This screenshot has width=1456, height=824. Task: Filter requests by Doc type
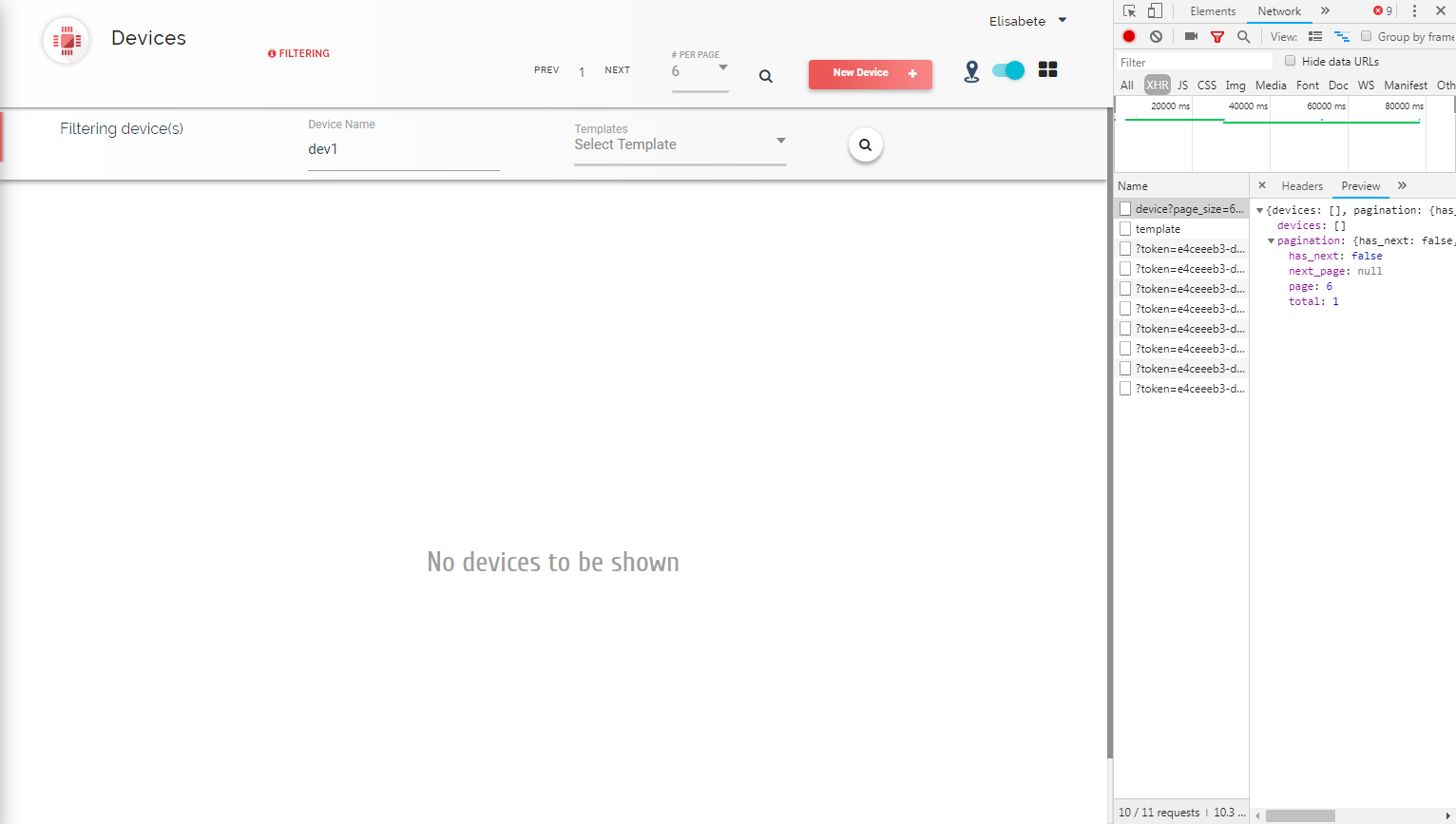pyautogui.click(x=1338, y=85)
